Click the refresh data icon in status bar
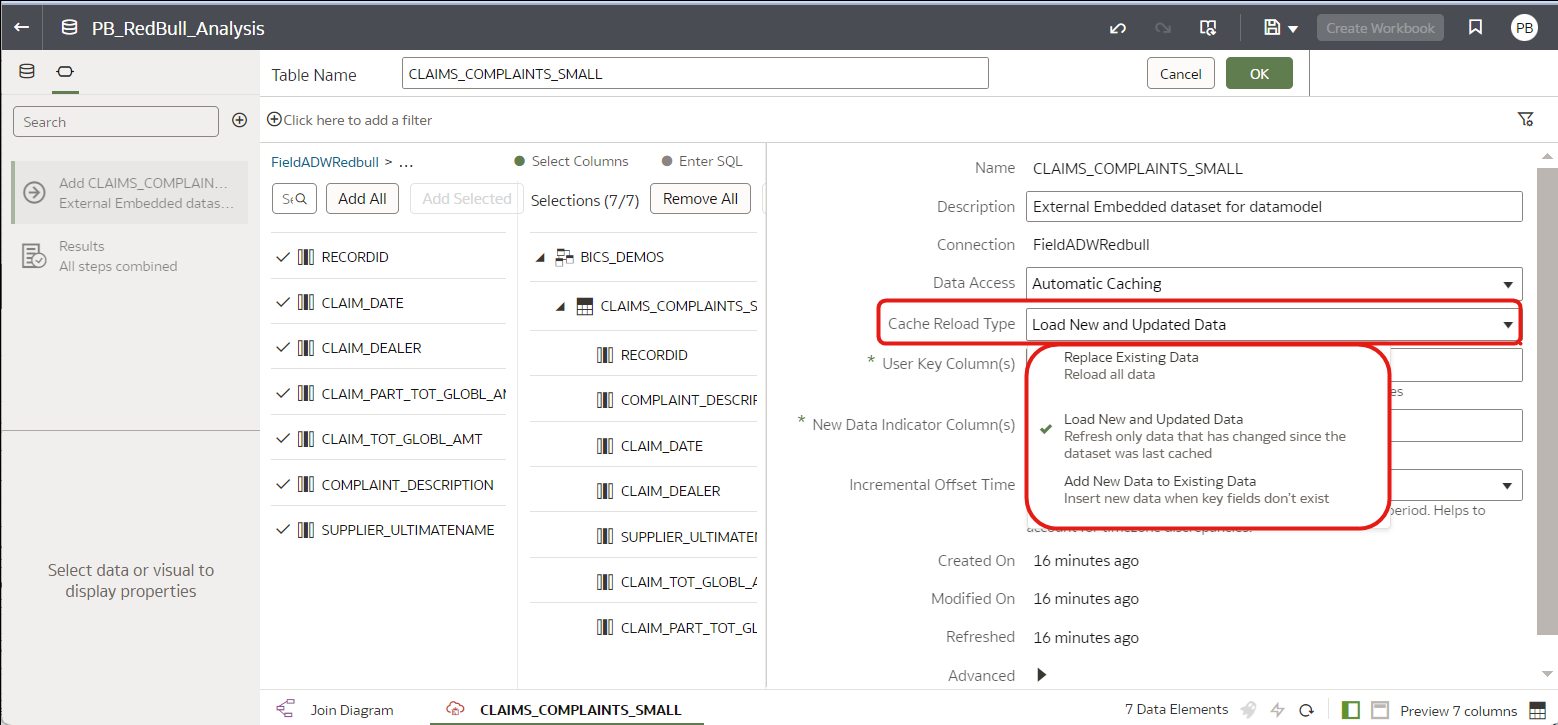This screenshot has width=1558, height=725. 1305,710
